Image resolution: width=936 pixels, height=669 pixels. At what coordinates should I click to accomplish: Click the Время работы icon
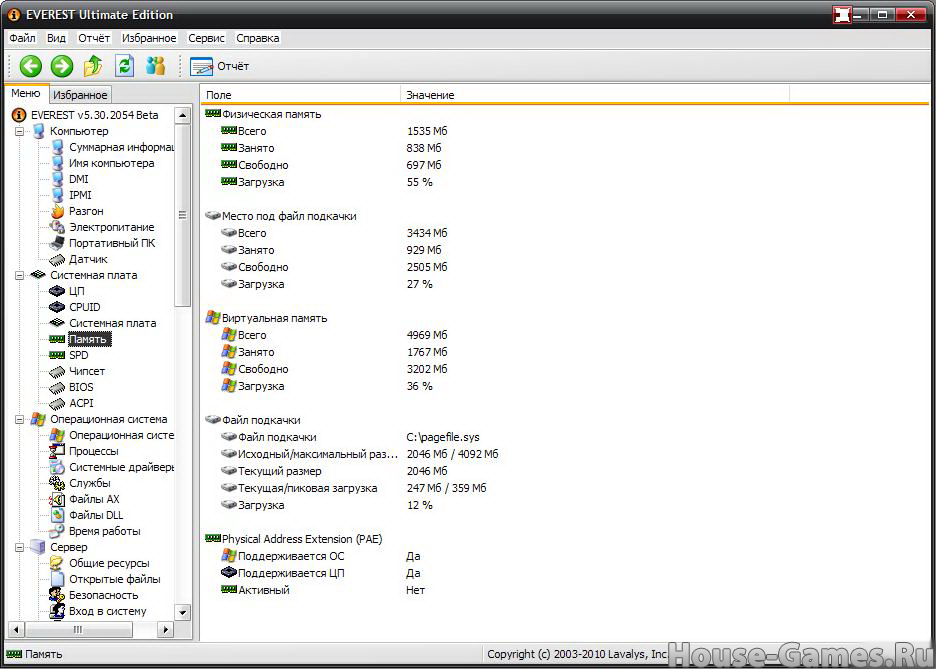[x=57, y=531]
